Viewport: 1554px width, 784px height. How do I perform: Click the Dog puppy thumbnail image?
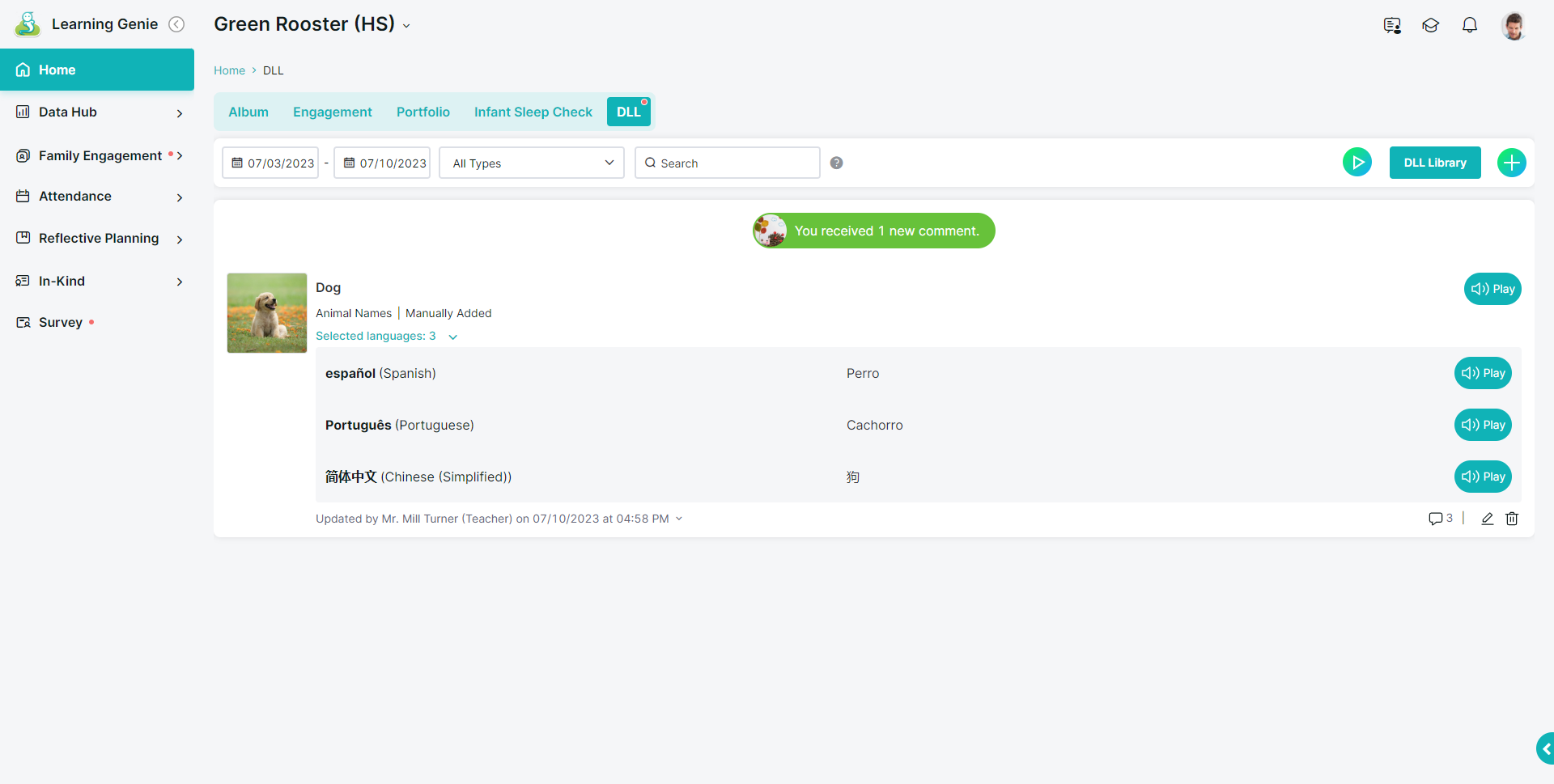pyautogui.click(x=267, y=313)
